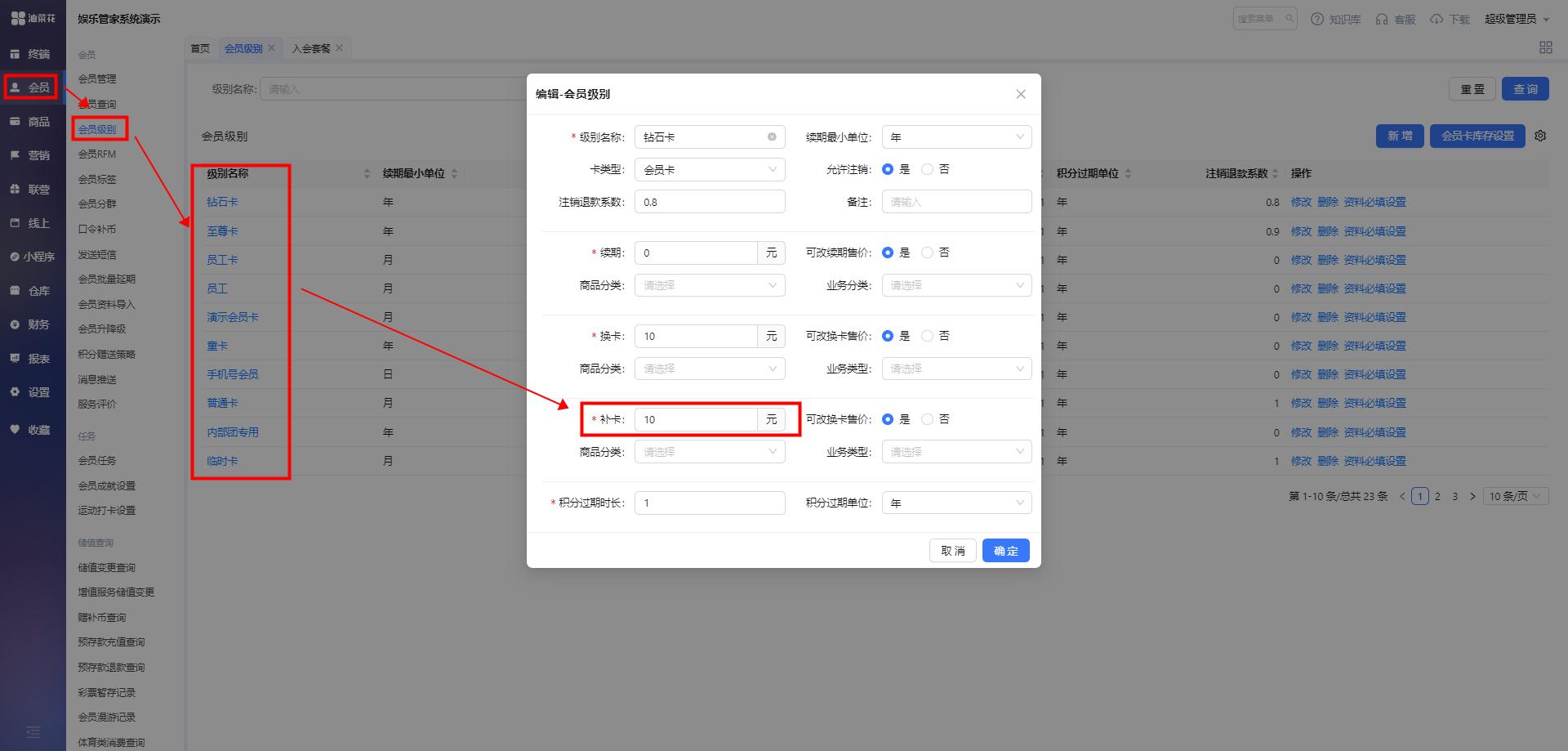The width and height of the screenshot is (1568, 751).
Task: Open the table column settings gear icon
Action: [x=1540, y=136]
